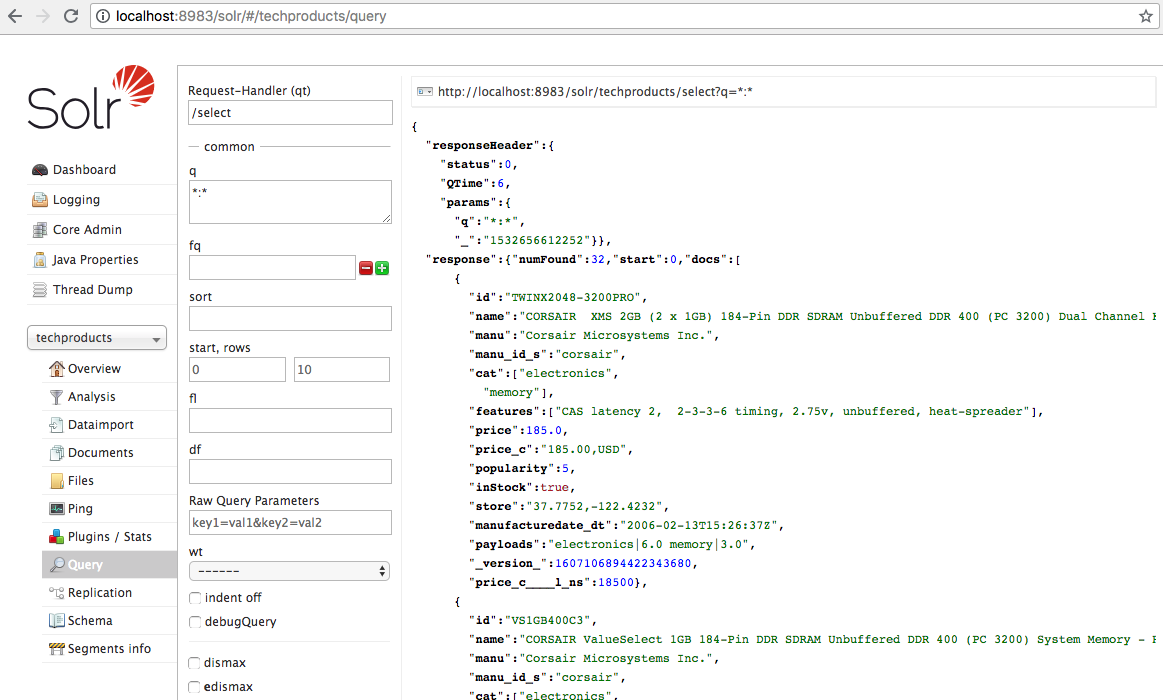This screenshot has height=700, width=1163.
Task: Click the rows field showing 10
Action: pos(342,369)
